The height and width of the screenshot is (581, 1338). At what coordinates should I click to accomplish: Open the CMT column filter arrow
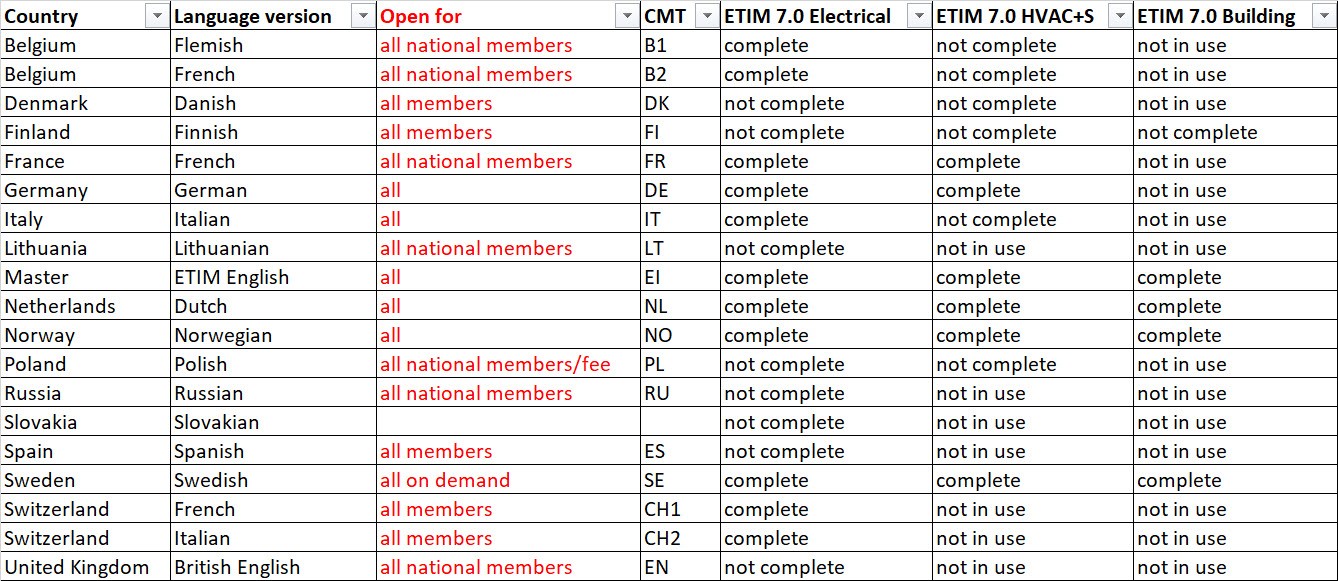pyautogui.click(x=706, y=16)
